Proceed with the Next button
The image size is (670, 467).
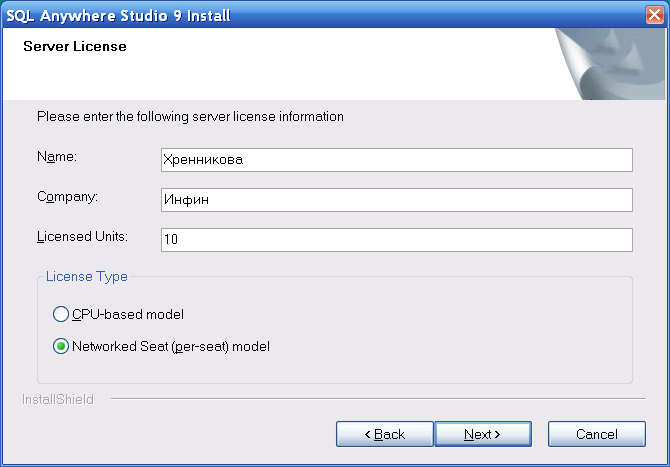482,434
